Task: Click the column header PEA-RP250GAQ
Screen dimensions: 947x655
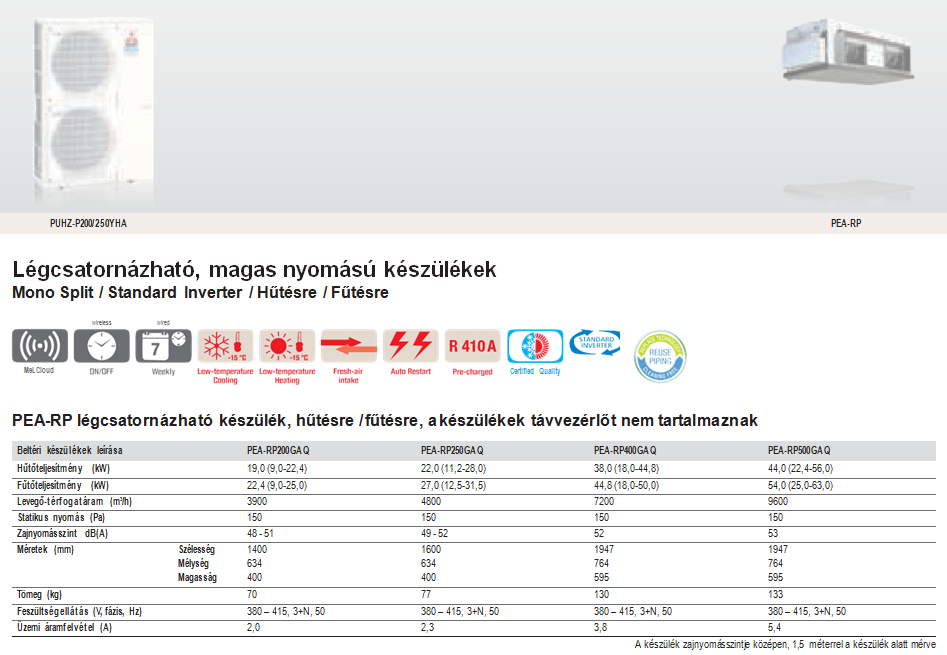Action: click(452, 450)
